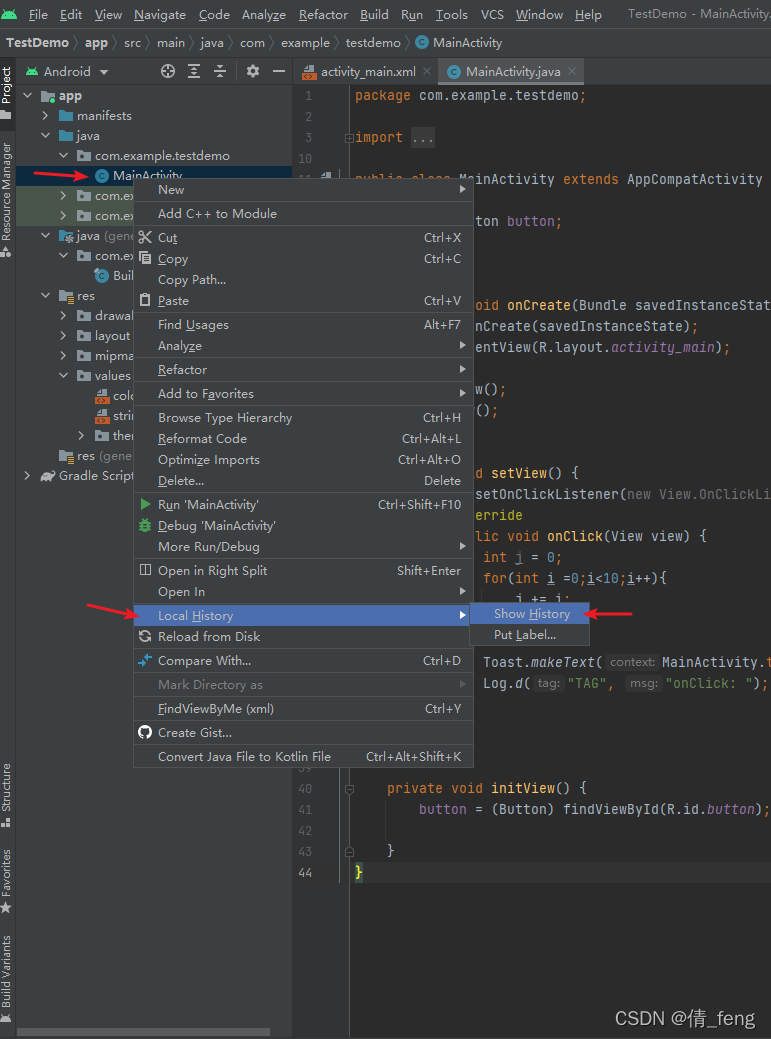Open the Resource Manager side tab

click(7, 199)
